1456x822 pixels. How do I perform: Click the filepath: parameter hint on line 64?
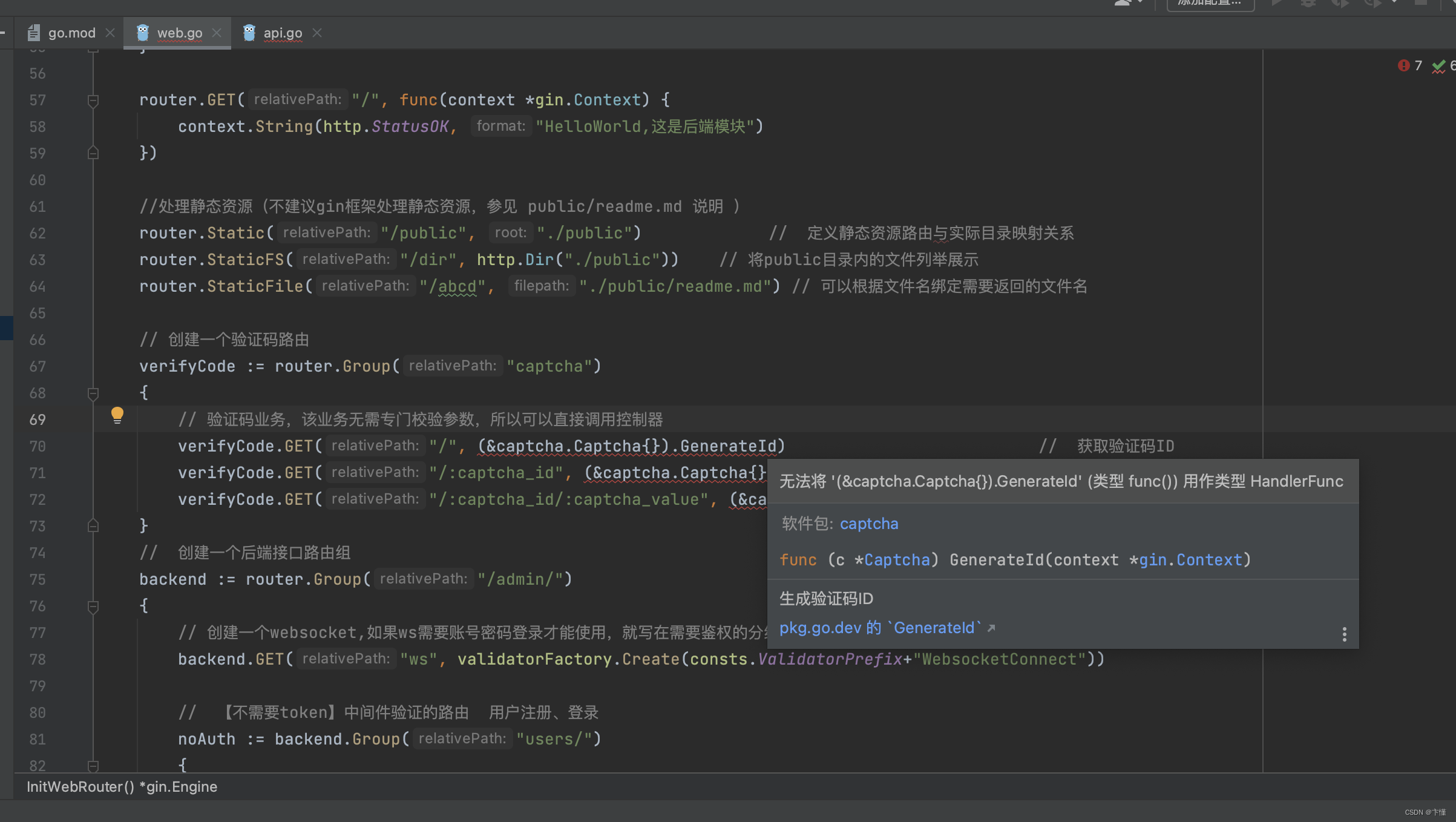coord(542,286)
